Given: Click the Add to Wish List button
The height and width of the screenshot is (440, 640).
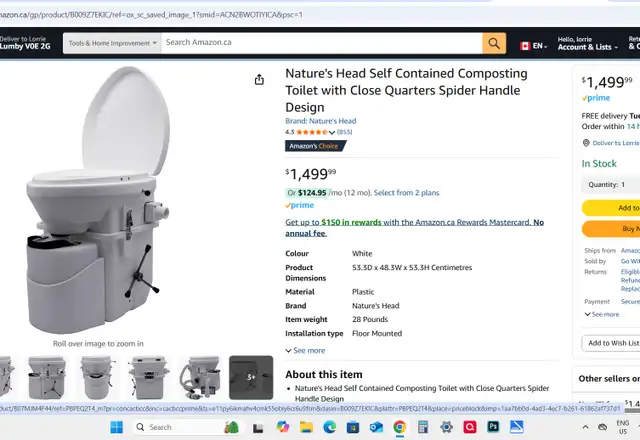Looking at the screenshot, I should tap(611, 343).
